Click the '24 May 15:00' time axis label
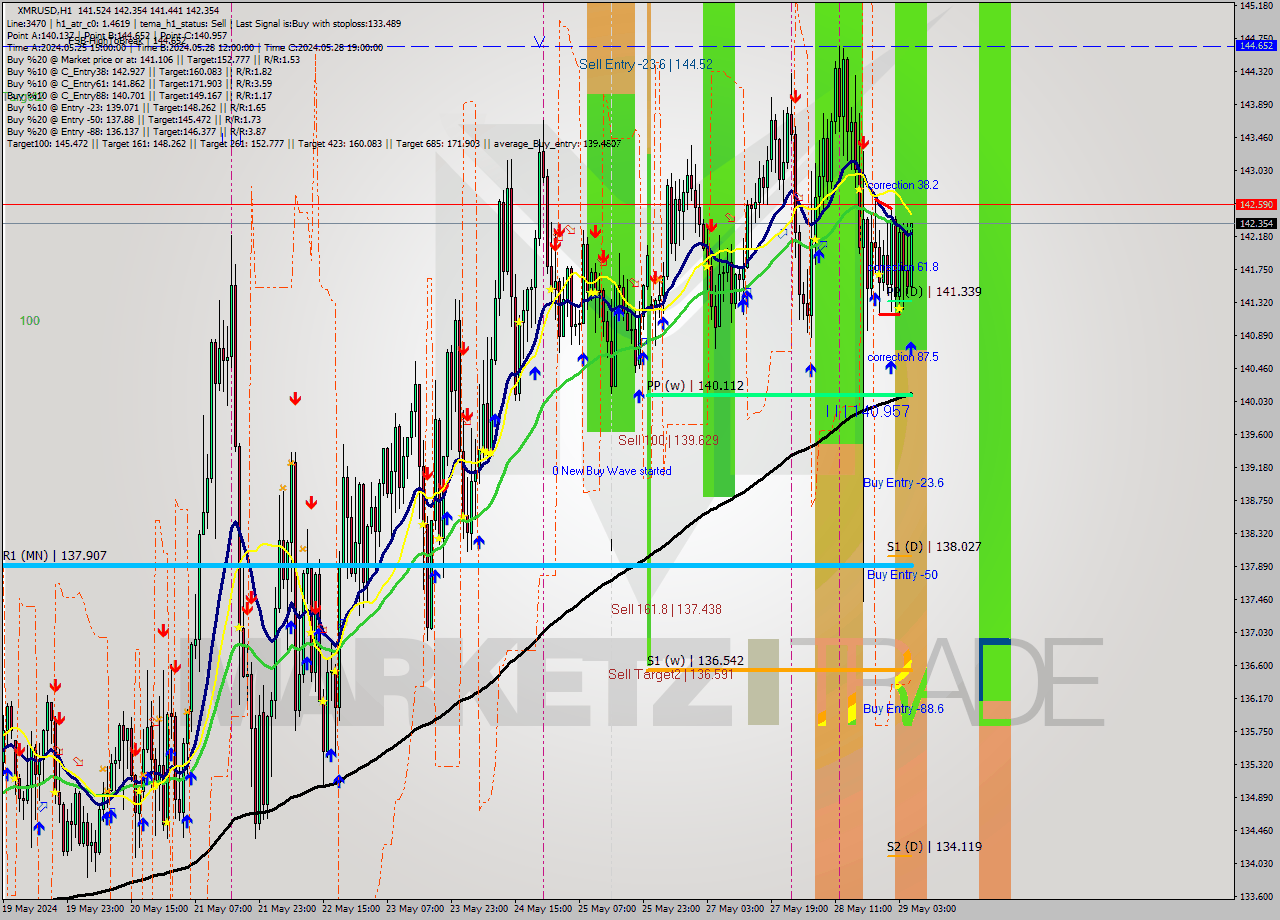 click(543, 909)
